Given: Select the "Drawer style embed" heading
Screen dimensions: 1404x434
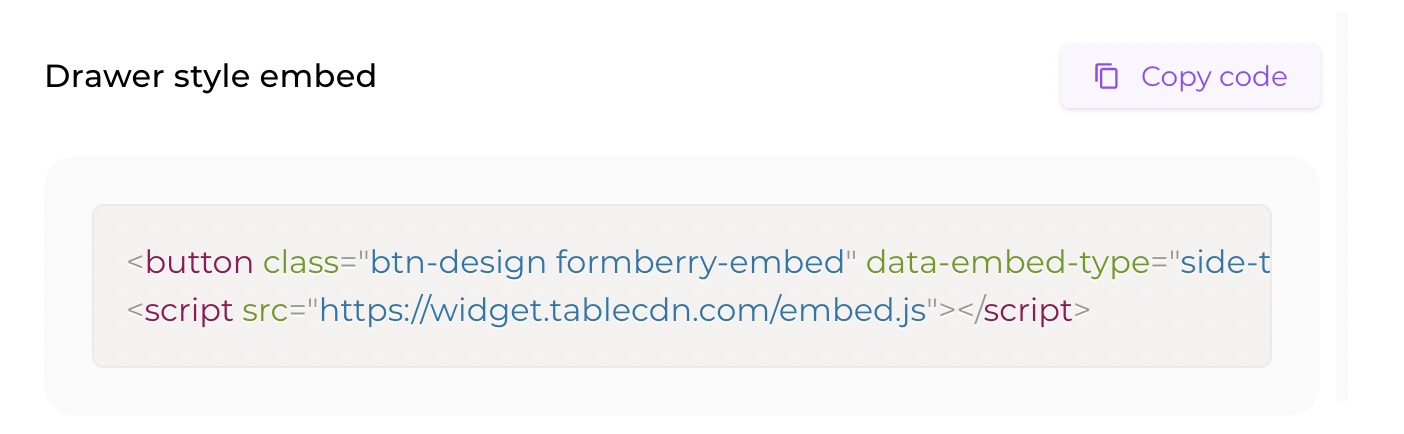Looking at the screenshot, I should 211,77.
